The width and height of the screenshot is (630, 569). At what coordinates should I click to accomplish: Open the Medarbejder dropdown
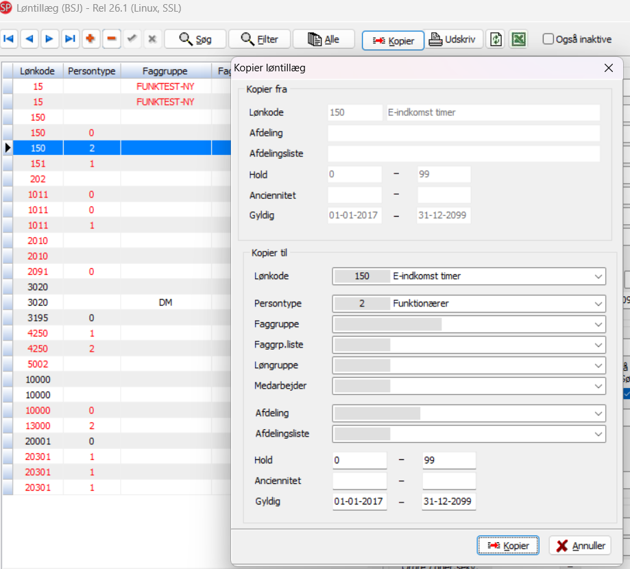tap(598, 386)
